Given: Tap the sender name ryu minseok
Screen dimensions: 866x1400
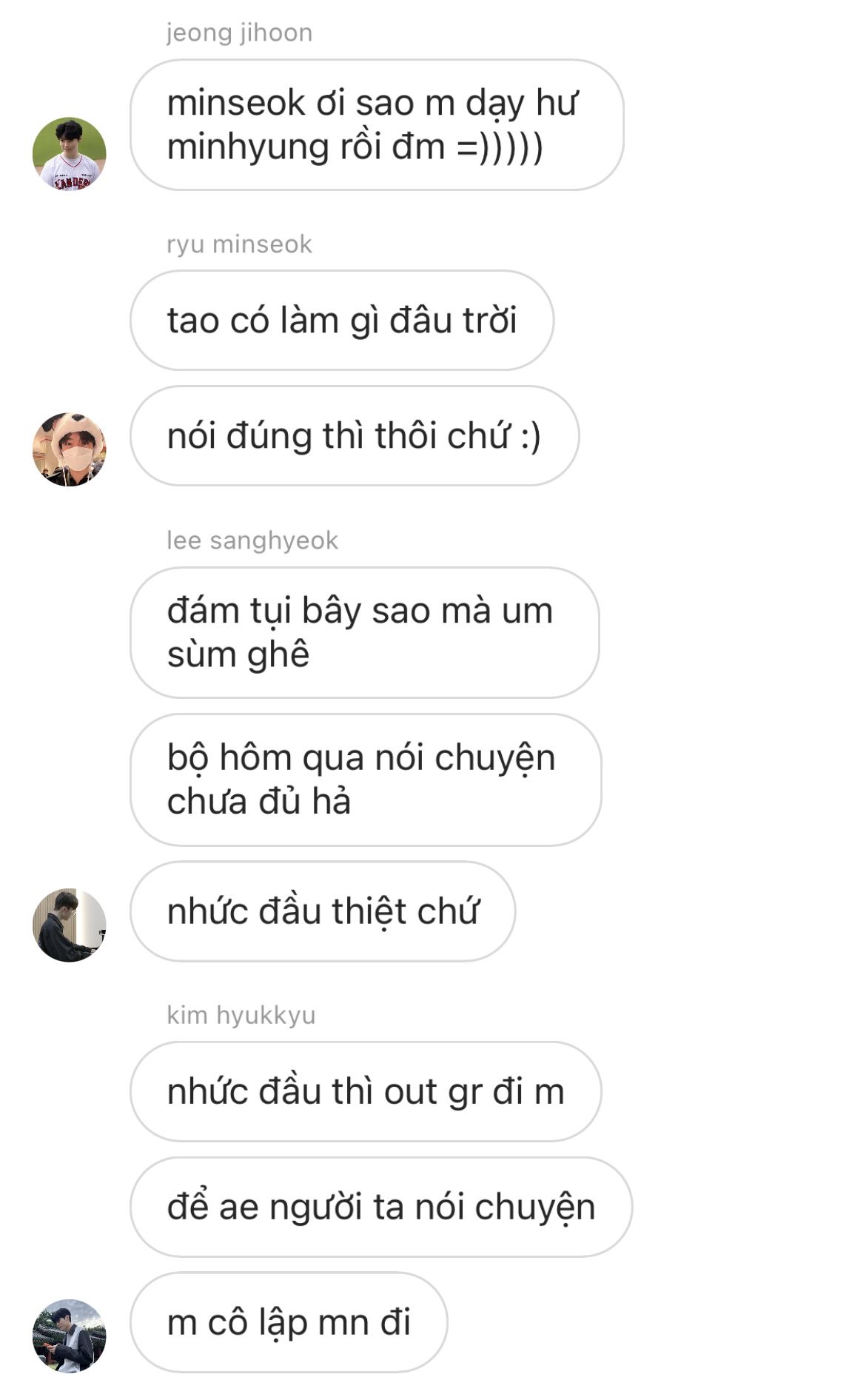Looking at the screenshot, I should [239, 244].
